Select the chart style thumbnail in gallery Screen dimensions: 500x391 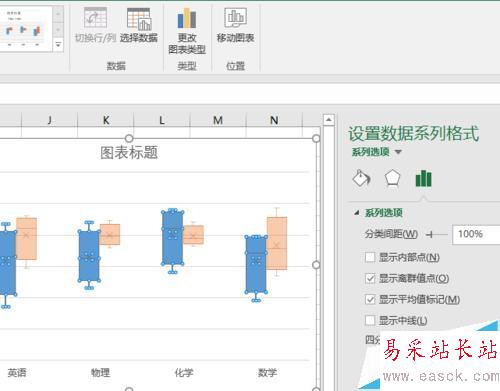coord(25,29)
